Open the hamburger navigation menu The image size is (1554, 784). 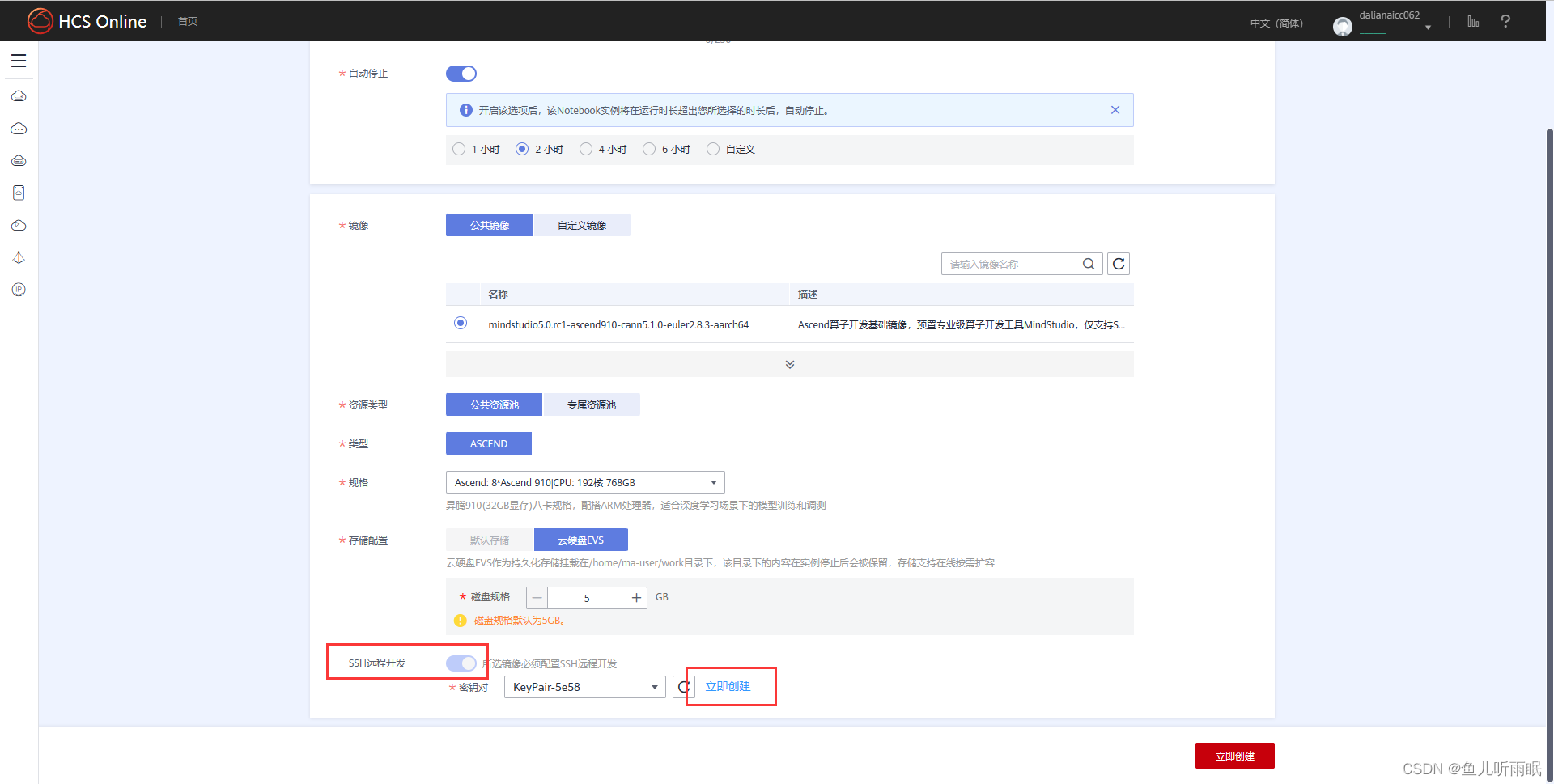pyautogui.click(x=18, y=61)
